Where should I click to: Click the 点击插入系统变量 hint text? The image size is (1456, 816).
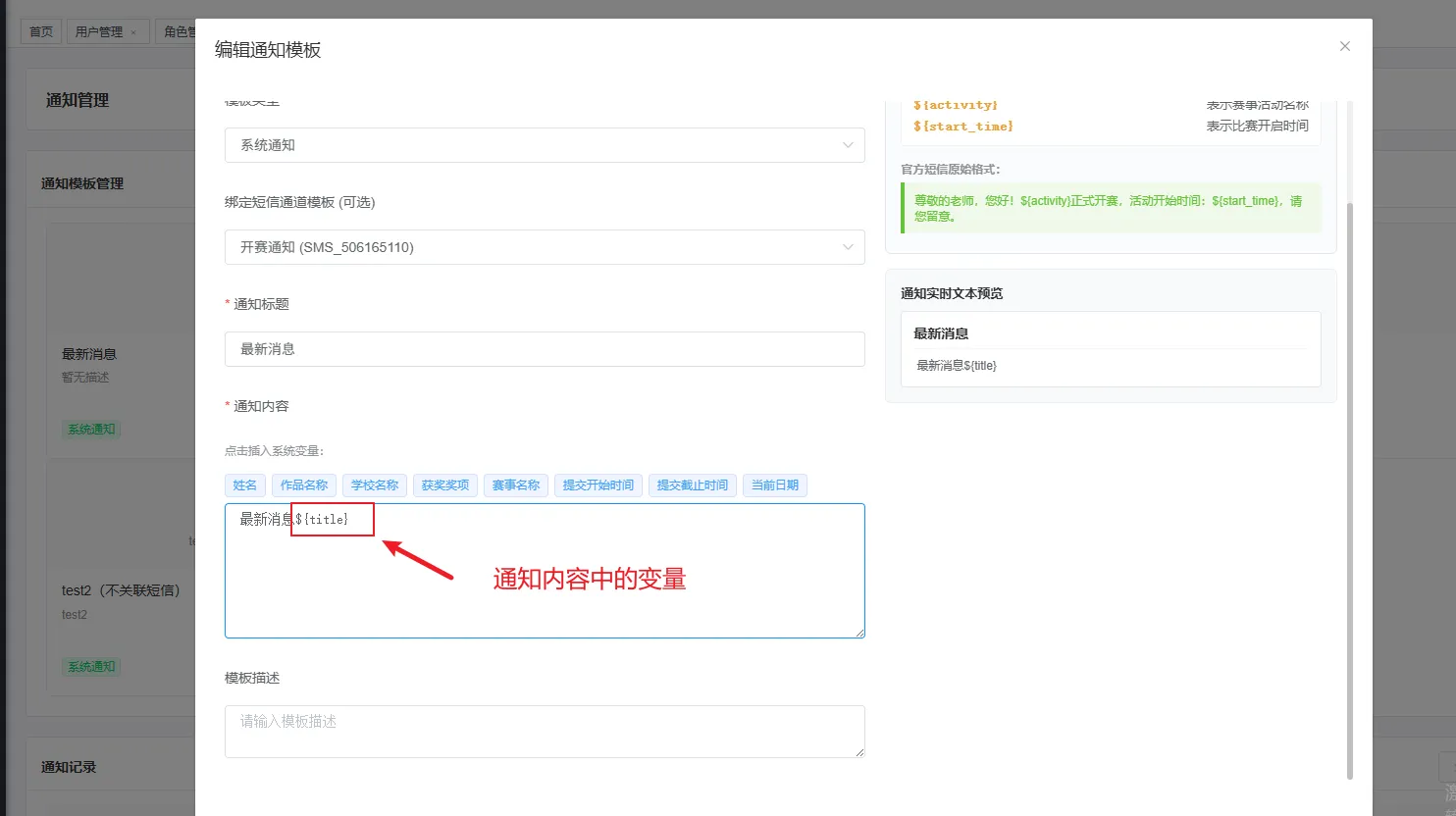tap(275, 451)
